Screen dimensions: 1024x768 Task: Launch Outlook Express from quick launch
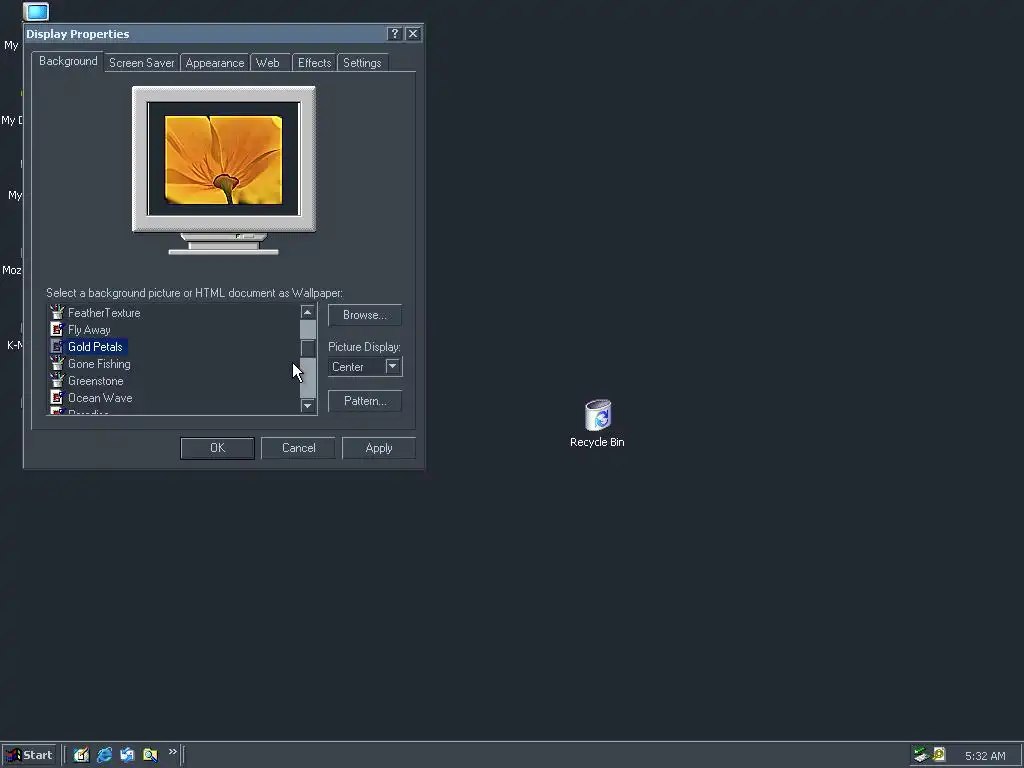[127, 755]
